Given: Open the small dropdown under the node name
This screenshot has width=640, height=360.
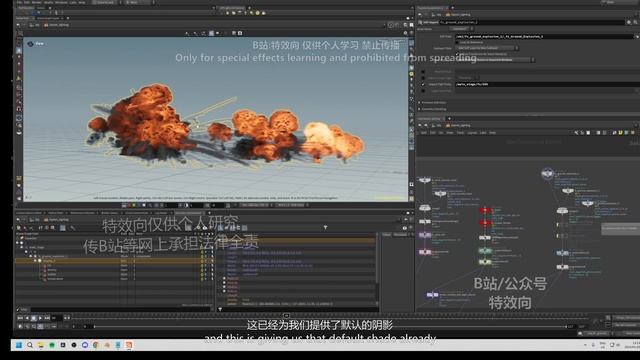Looking at the screenshot, I should pos(461,29).
